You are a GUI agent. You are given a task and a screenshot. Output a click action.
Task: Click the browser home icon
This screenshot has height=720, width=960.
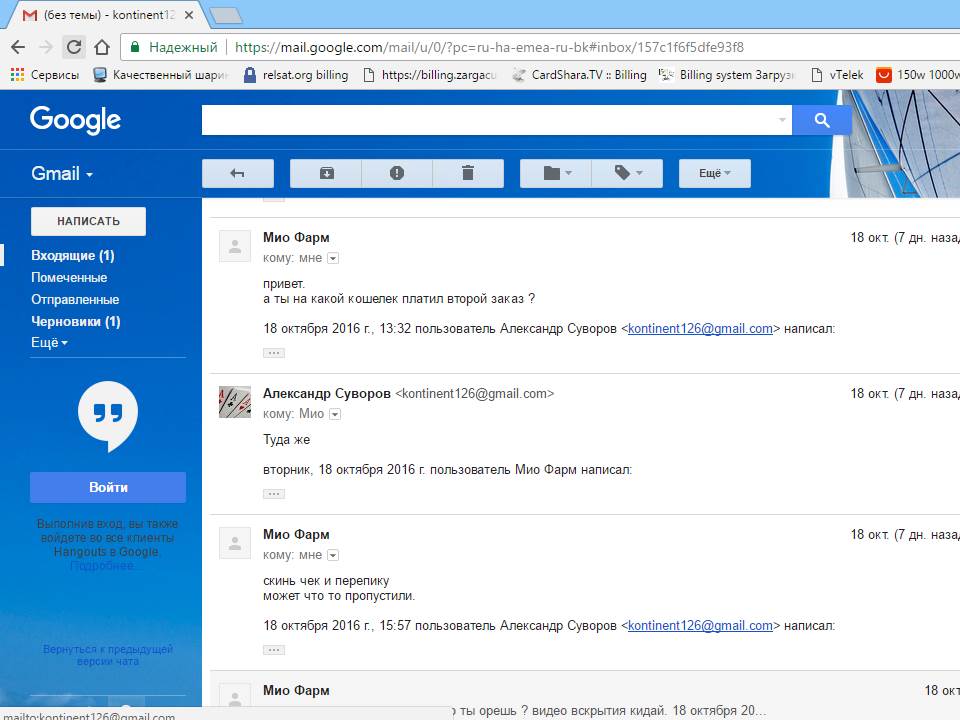101,47
